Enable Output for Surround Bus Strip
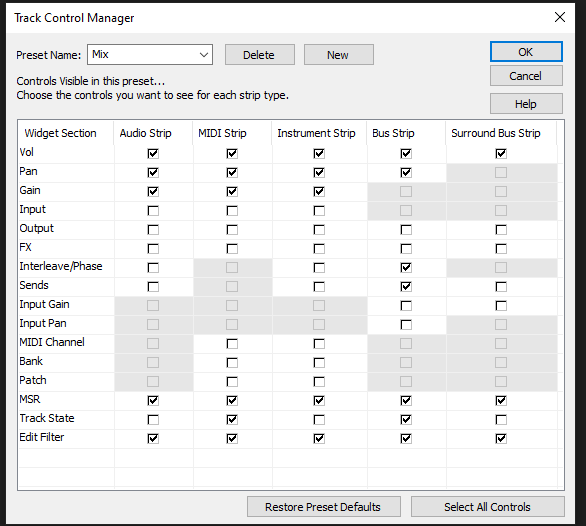The image size is (586, 526). 501,230
